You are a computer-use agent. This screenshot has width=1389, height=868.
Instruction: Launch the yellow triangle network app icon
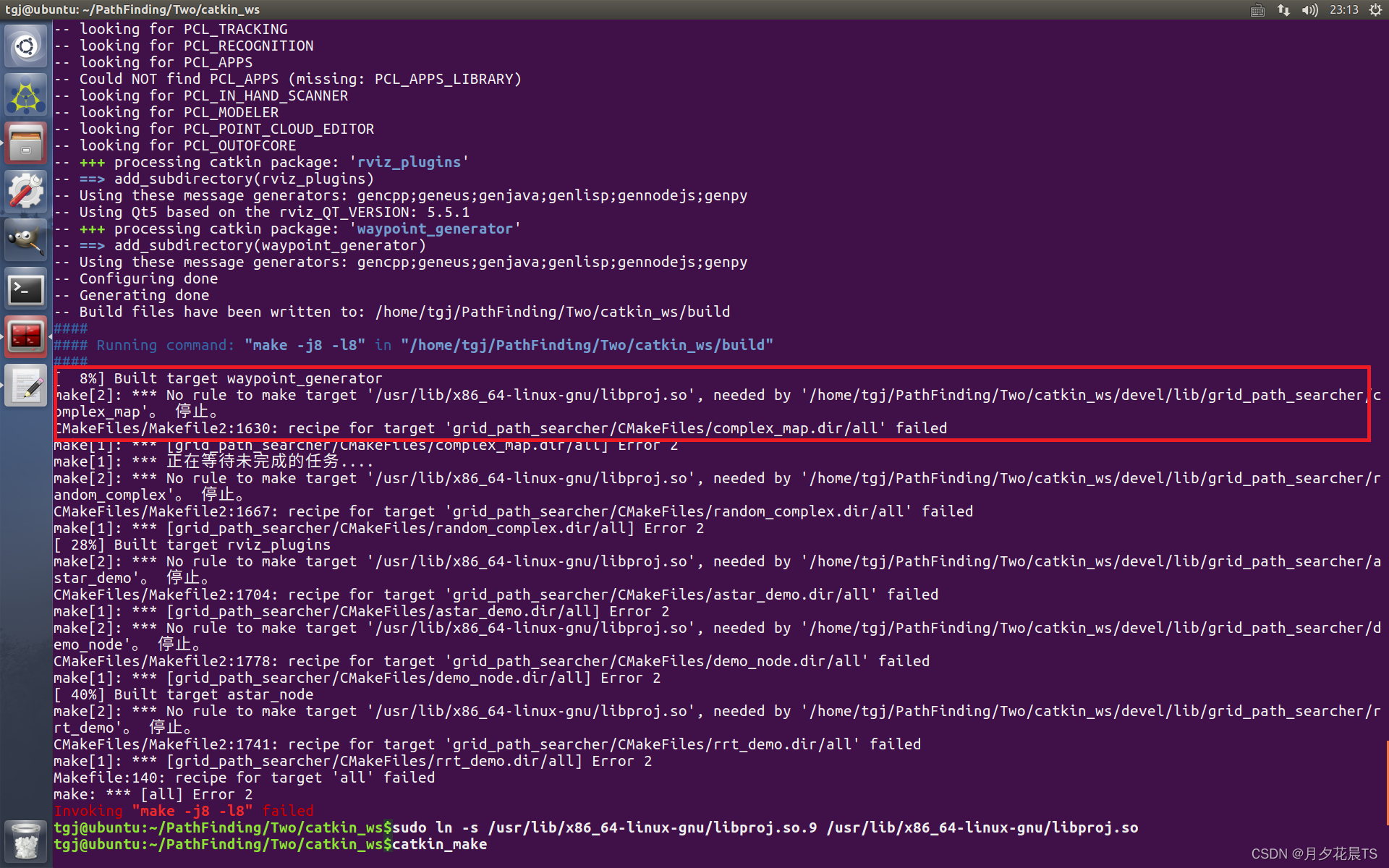coord(26,95)
